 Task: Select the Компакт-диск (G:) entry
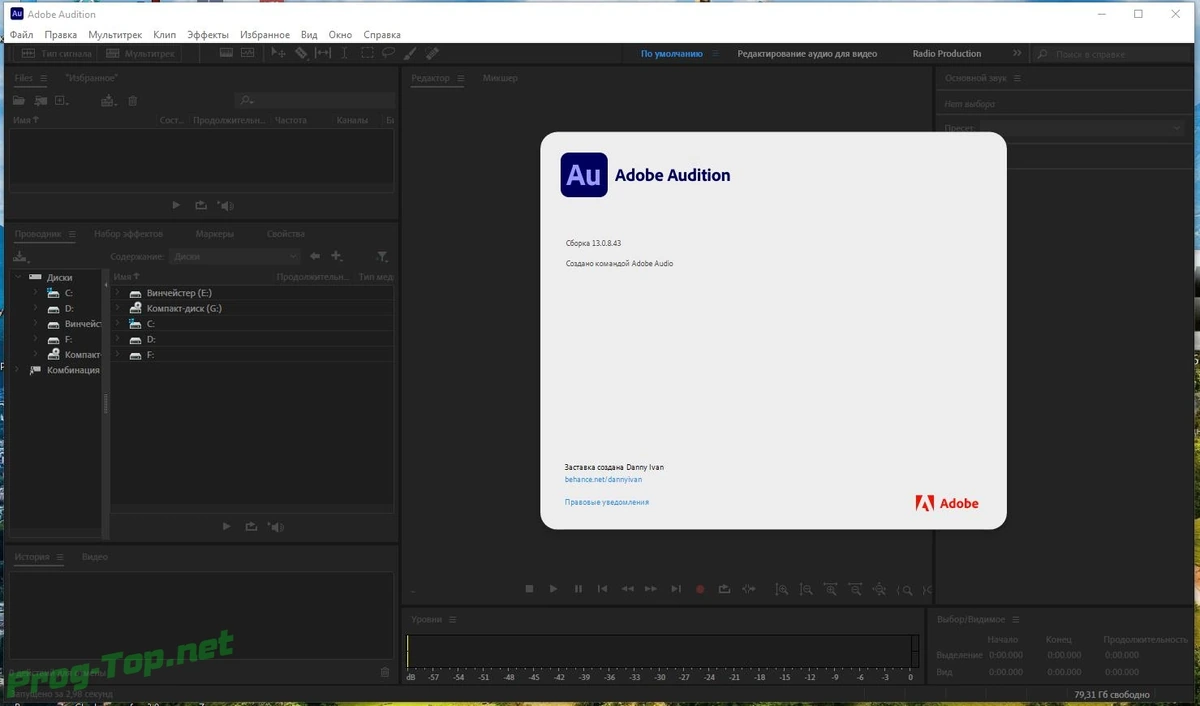click(x=184, y=308)
